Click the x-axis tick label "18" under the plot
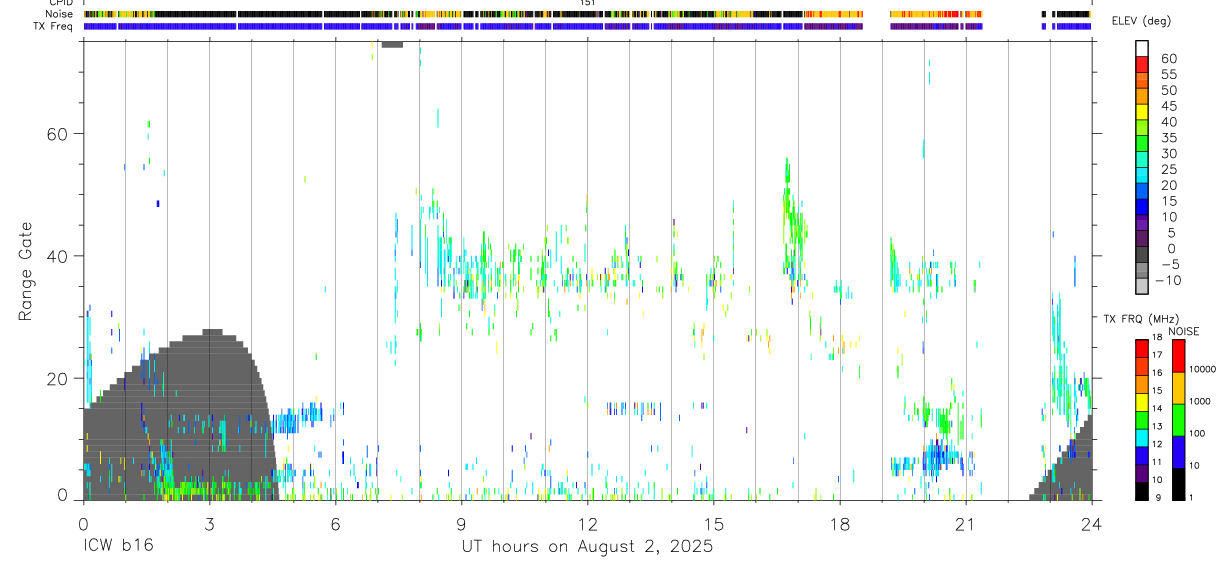 point(840,523)
